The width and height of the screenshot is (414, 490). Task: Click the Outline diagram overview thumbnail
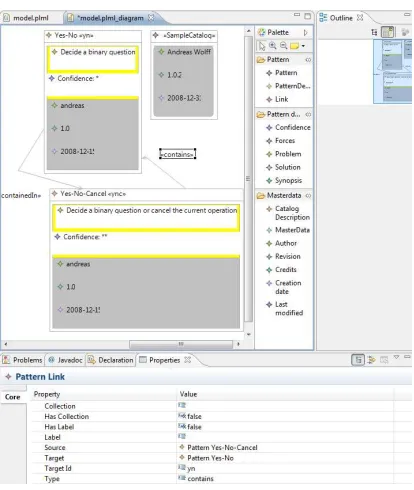393,71
